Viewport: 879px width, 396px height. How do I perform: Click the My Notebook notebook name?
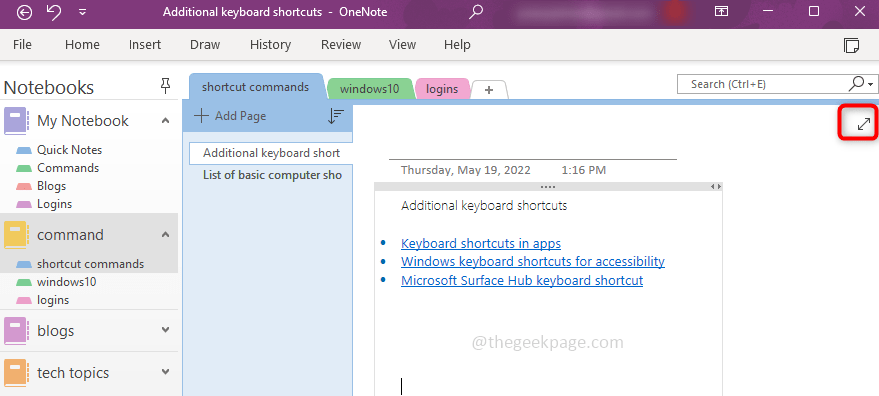pos(83,121)
